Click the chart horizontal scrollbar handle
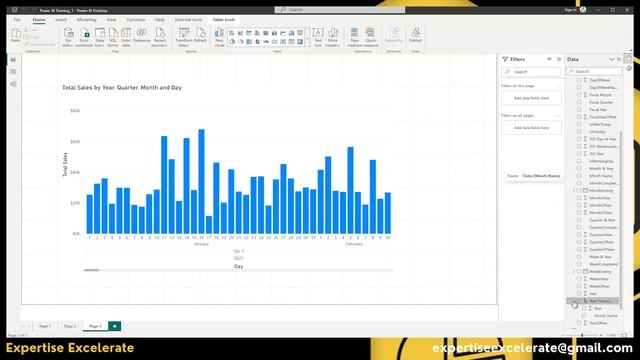The height and width of the screenshot is (360, 640). click(91, 270)
